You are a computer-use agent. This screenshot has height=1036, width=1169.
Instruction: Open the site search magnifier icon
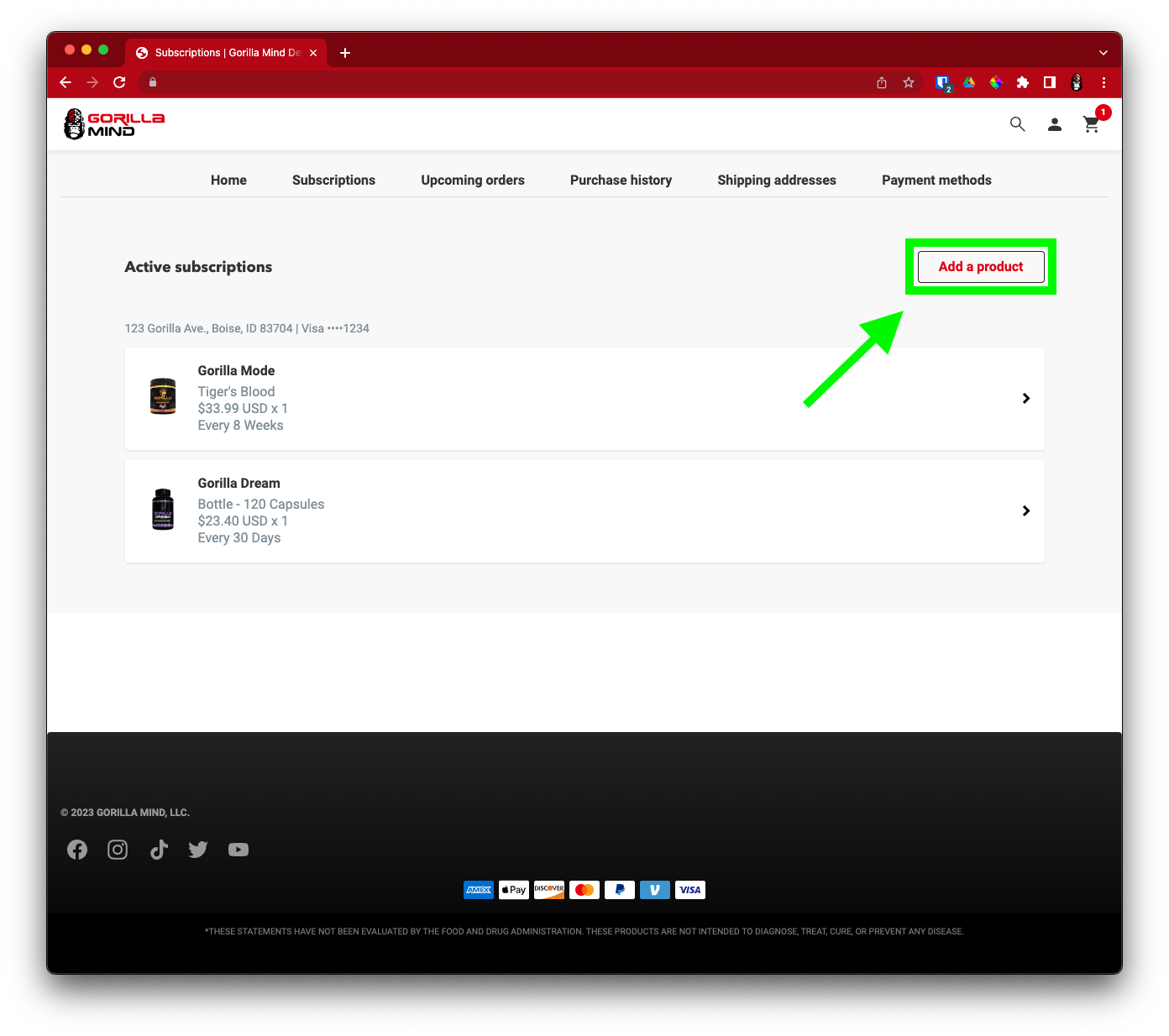[x=1017, y=124]
